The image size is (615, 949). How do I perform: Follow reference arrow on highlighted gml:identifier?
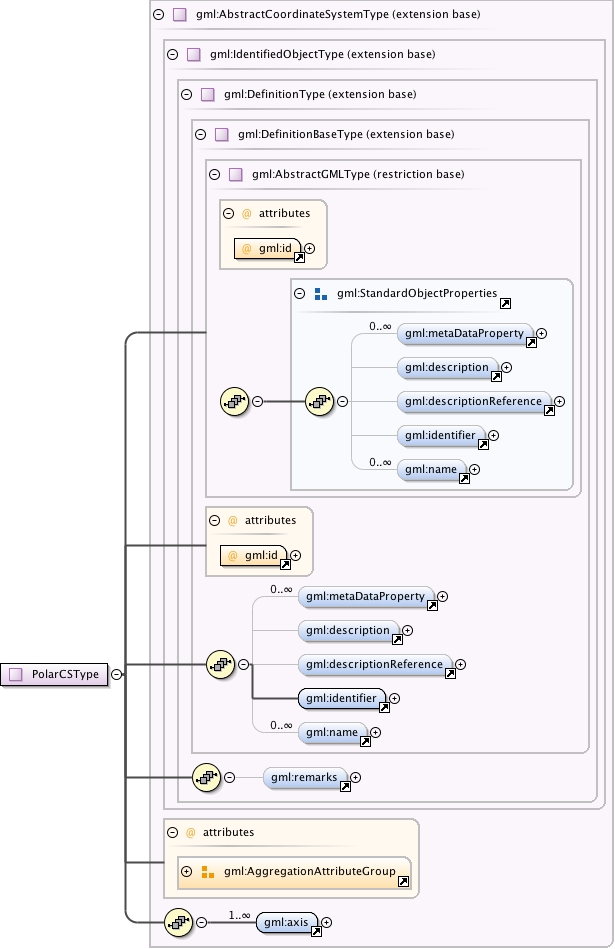(384, 708)
